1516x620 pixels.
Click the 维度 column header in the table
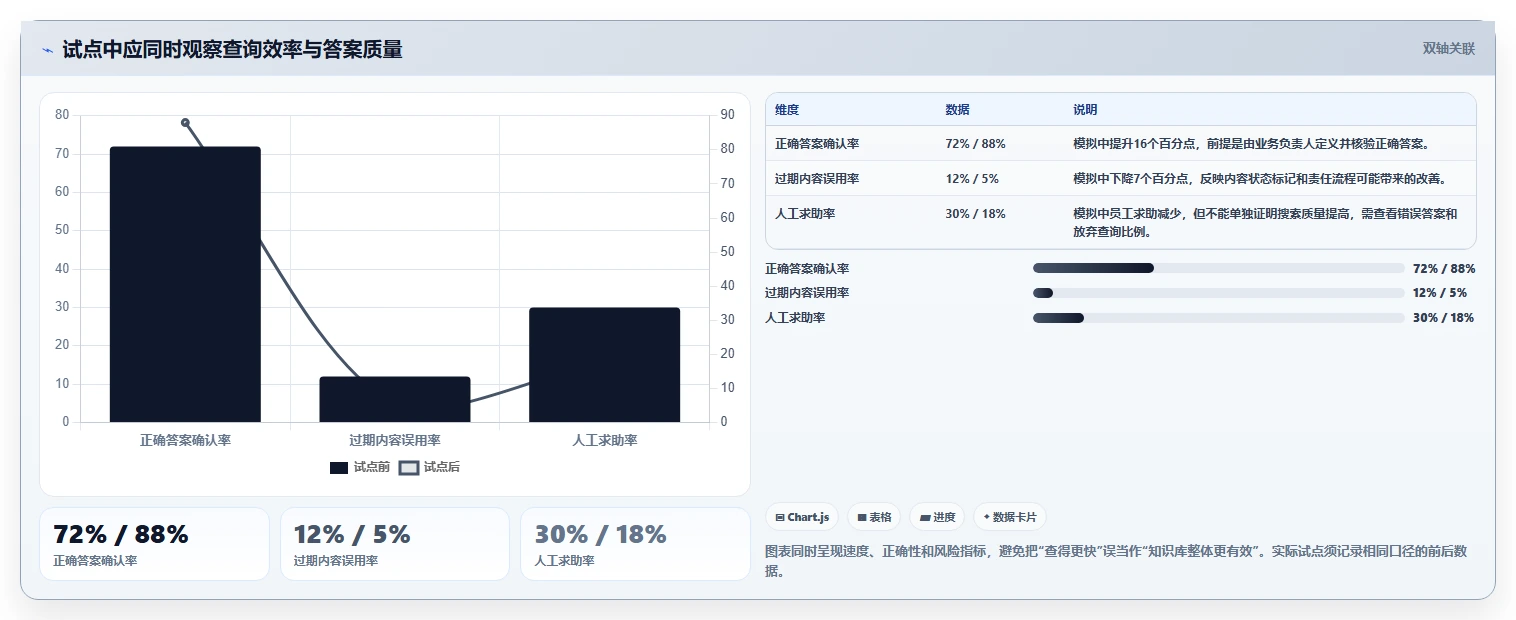(x=787, y=110)
